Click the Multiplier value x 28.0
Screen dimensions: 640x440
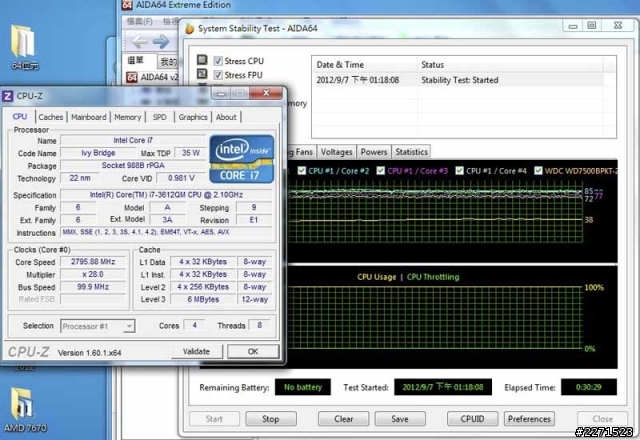tap(93, 274)
